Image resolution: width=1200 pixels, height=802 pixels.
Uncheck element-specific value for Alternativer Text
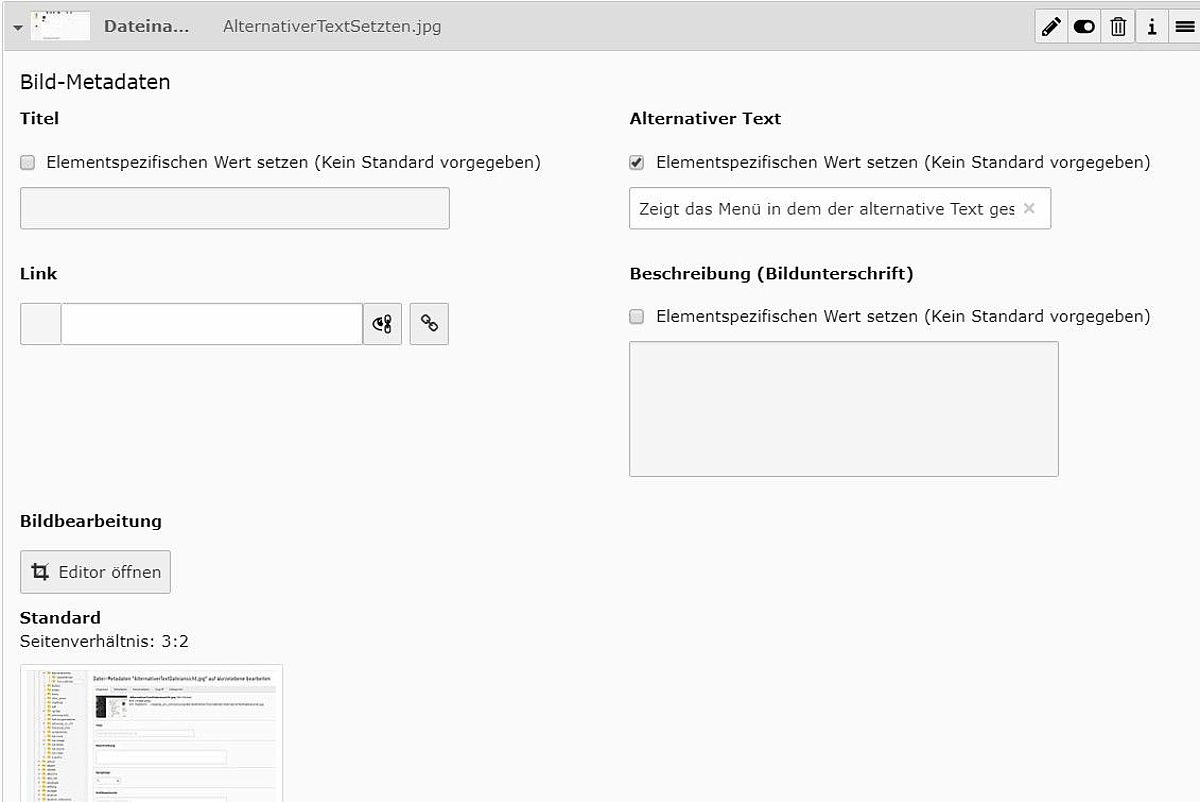coord(637,162)
